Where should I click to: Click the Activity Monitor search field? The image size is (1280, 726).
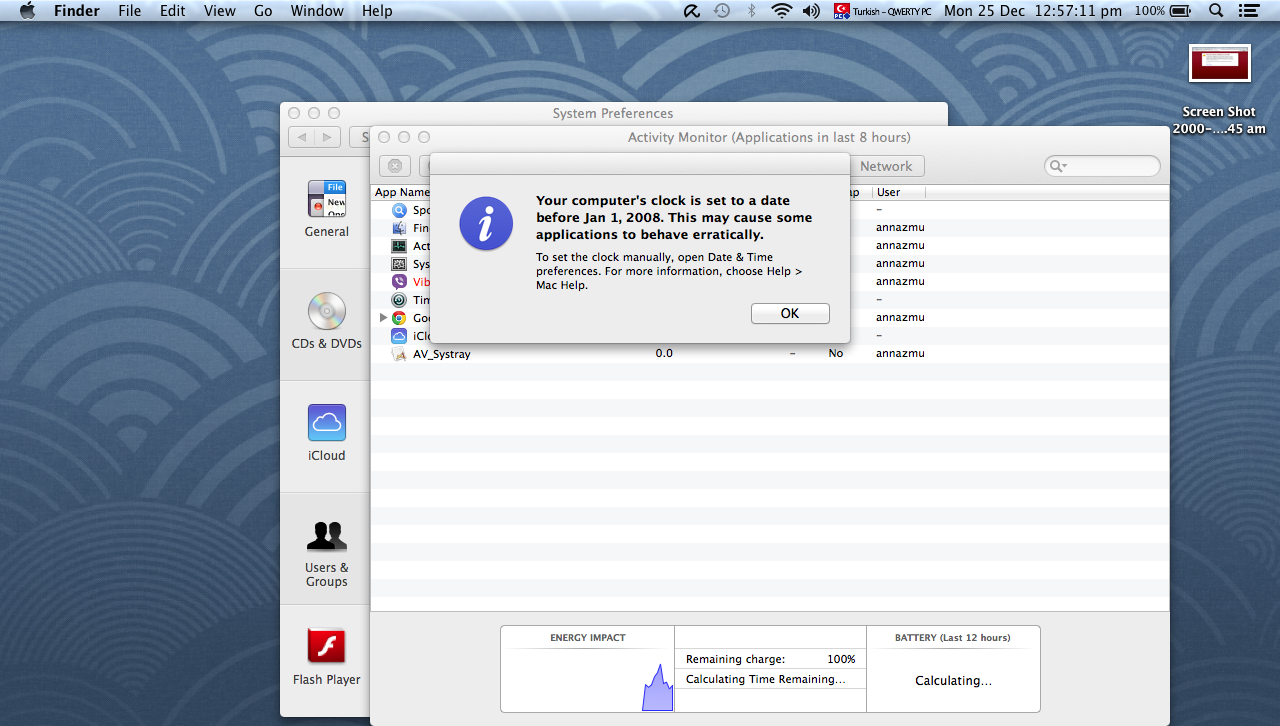1102,166
